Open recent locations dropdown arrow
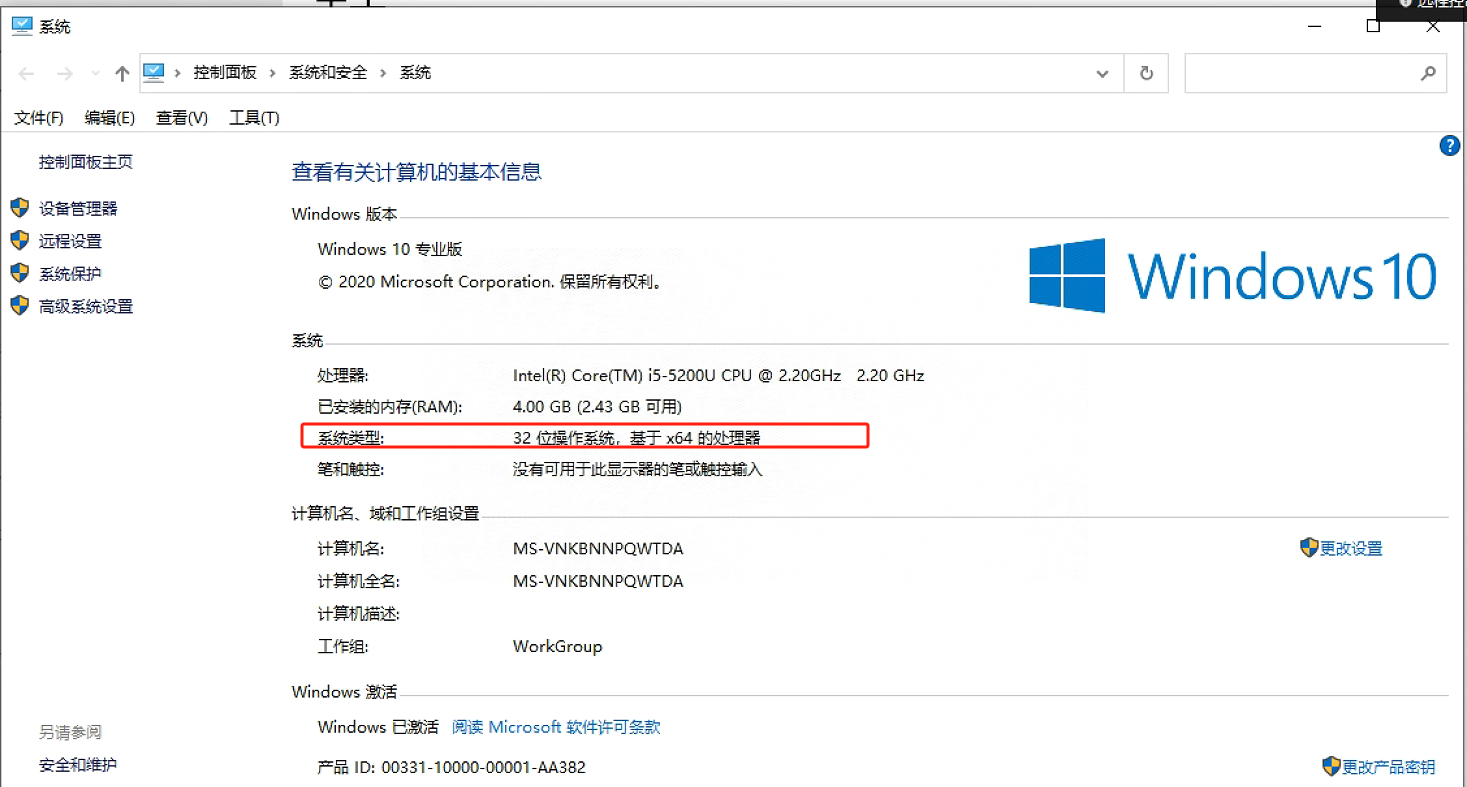 point(96,74)
